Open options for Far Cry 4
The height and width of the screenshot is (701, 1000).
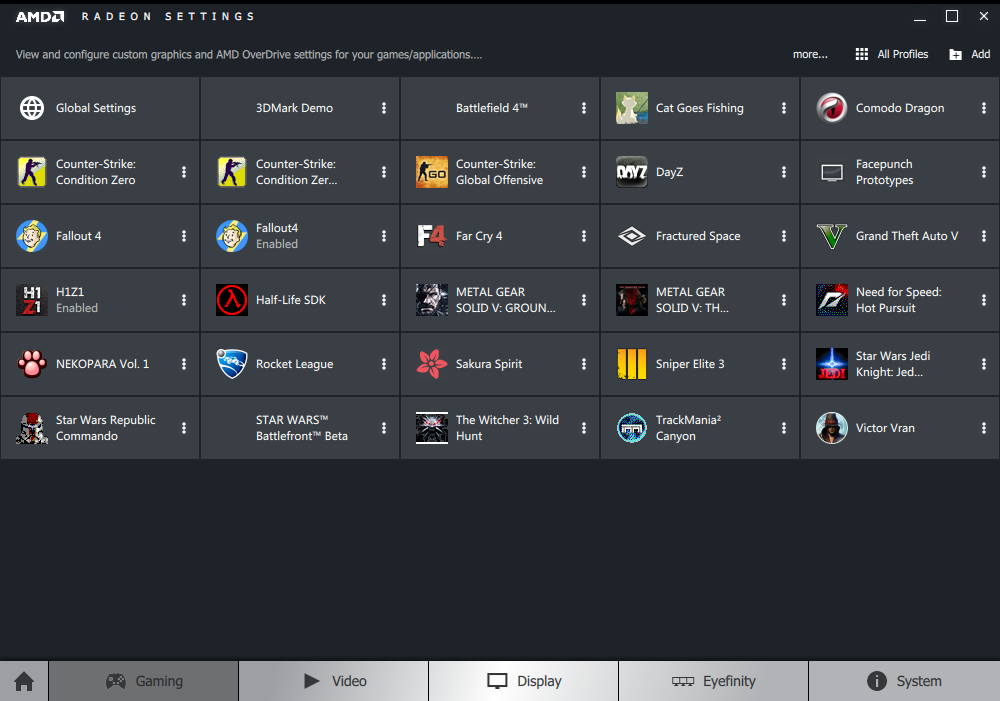click(x=584, y=236)
